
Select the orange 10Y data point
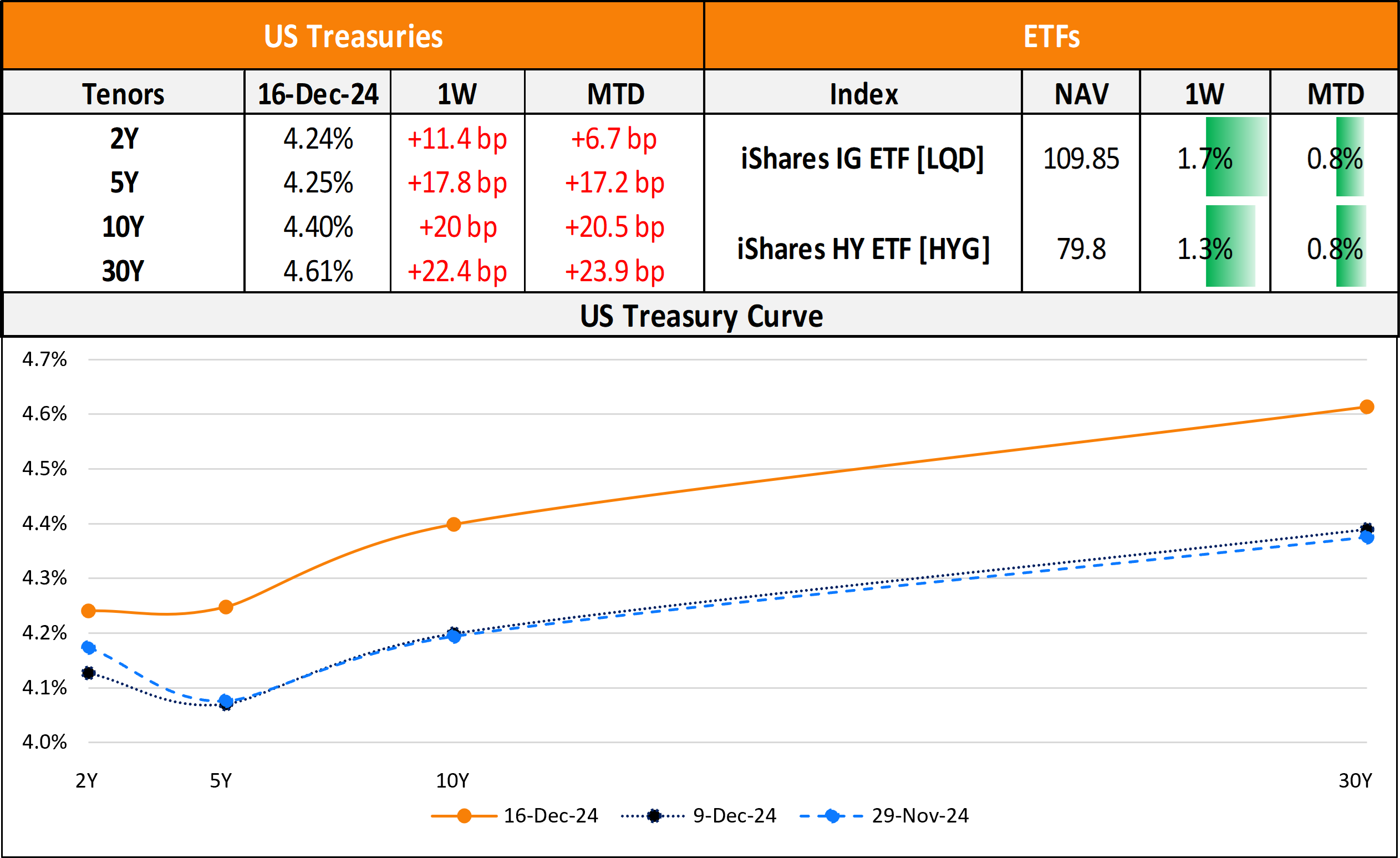454,525
